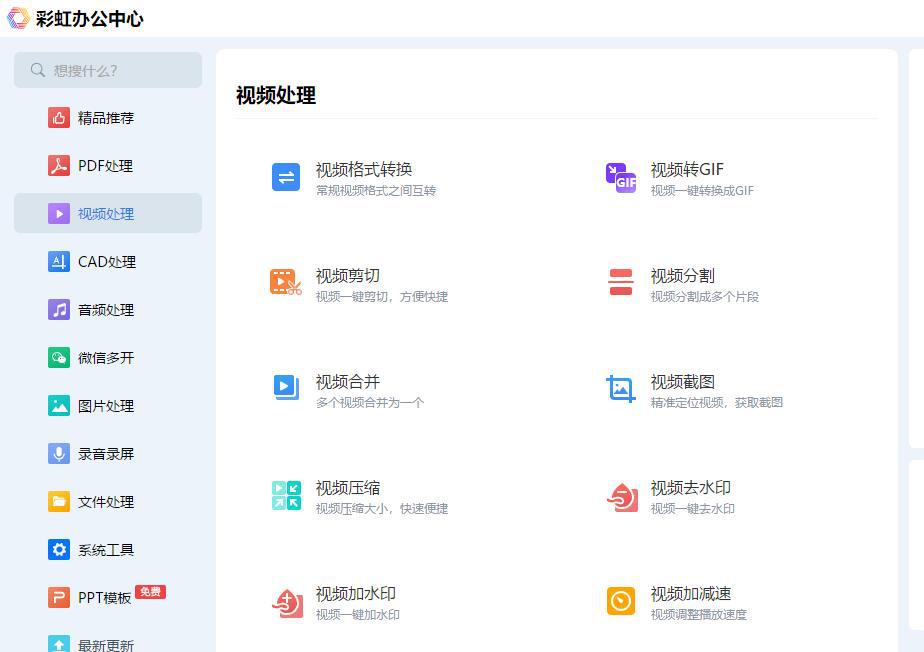The image size is (924, 652).
Task: Click the 彩虹办公中心 logo icon
Action: (x=18, y=18)
